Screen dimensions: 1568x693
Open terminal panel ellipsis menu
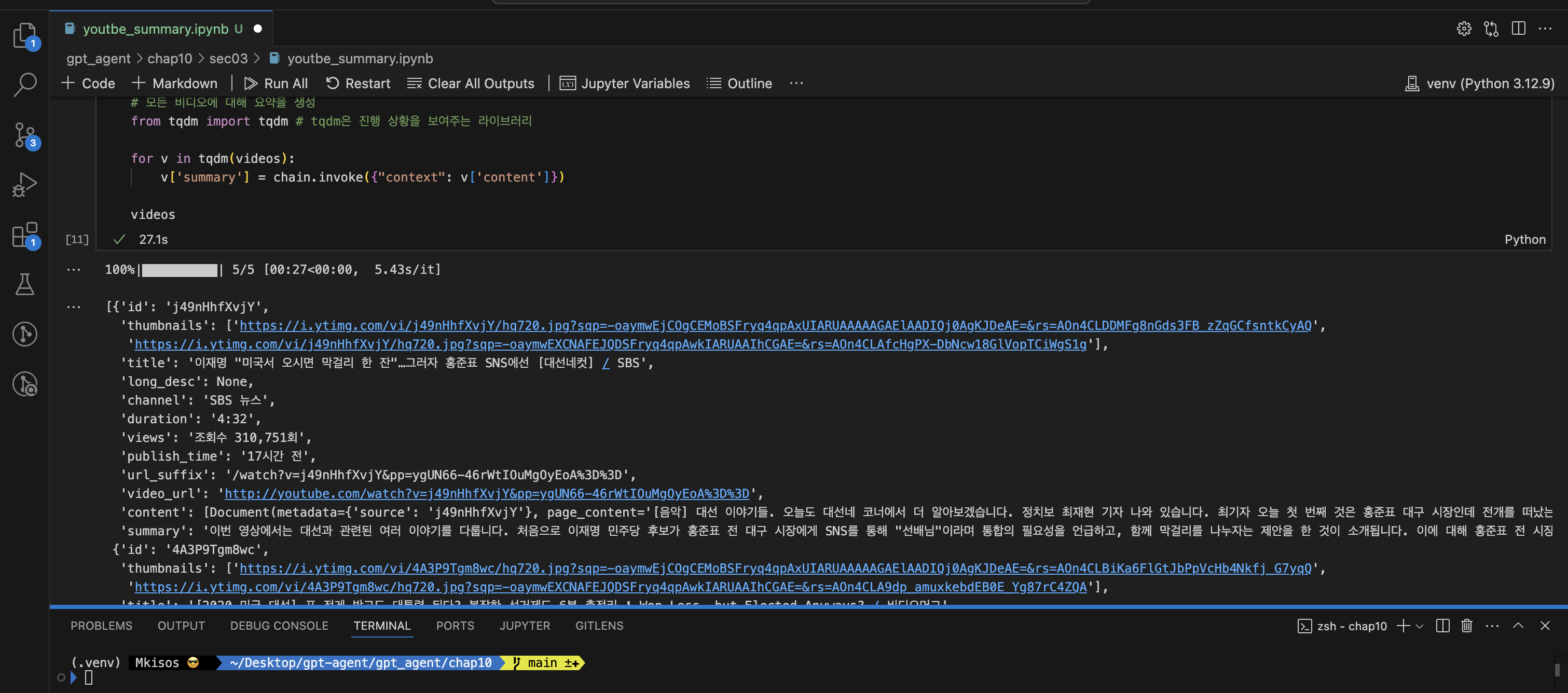point(1492,626)
